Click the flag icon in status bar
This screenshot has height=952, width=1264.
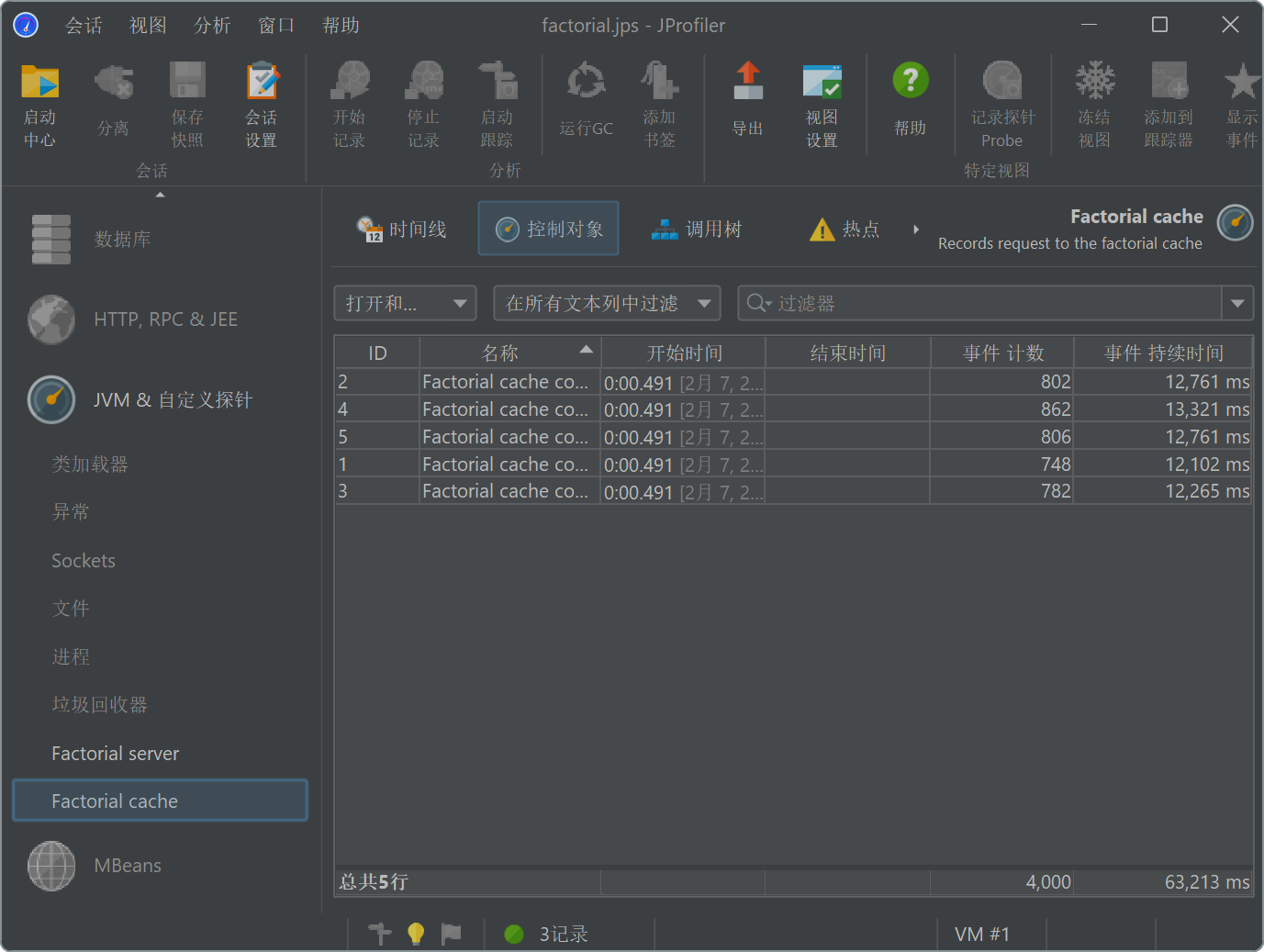[451, 934]
